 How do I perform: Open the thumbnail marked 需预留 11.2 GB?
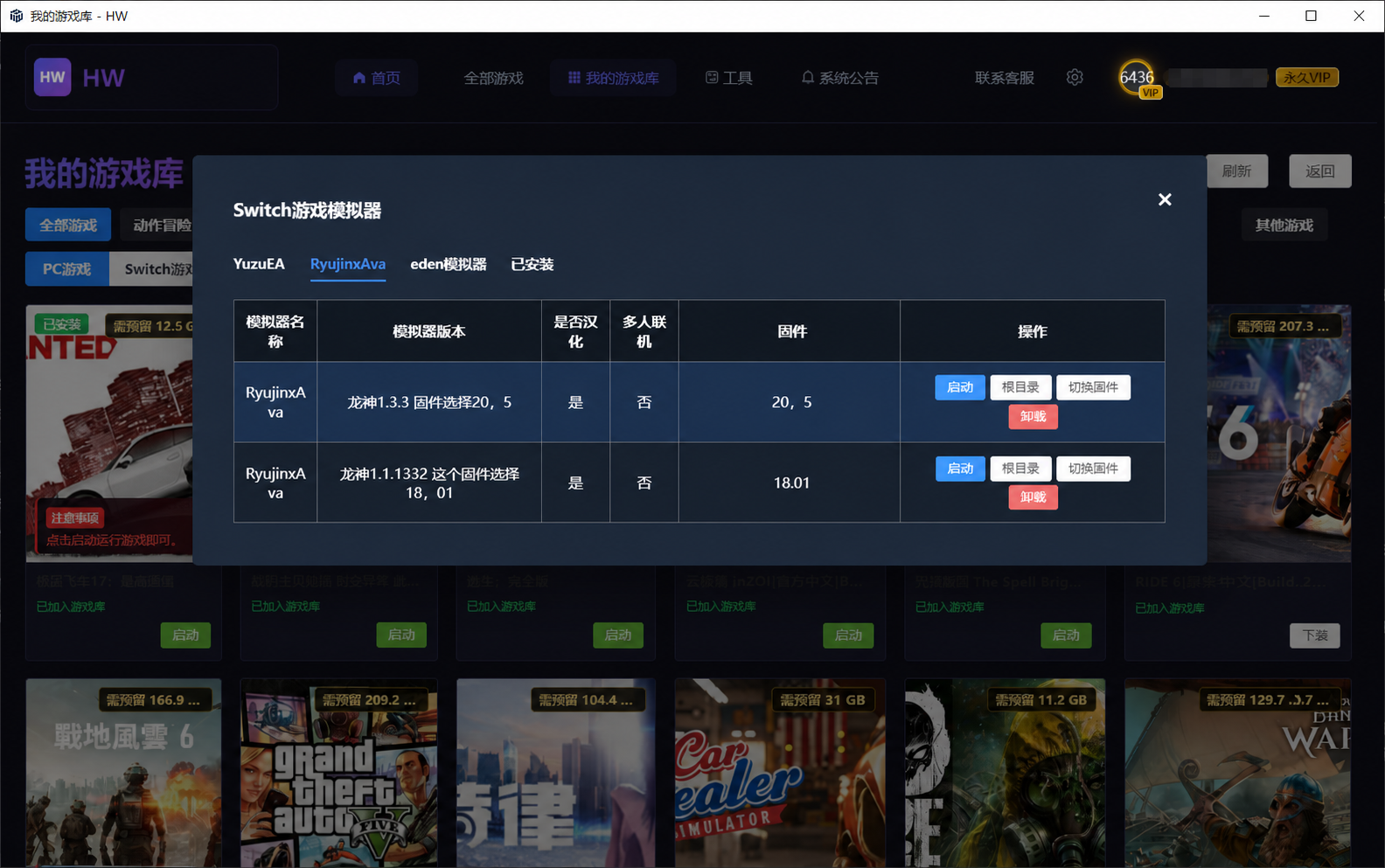[x=1005, y=774]
